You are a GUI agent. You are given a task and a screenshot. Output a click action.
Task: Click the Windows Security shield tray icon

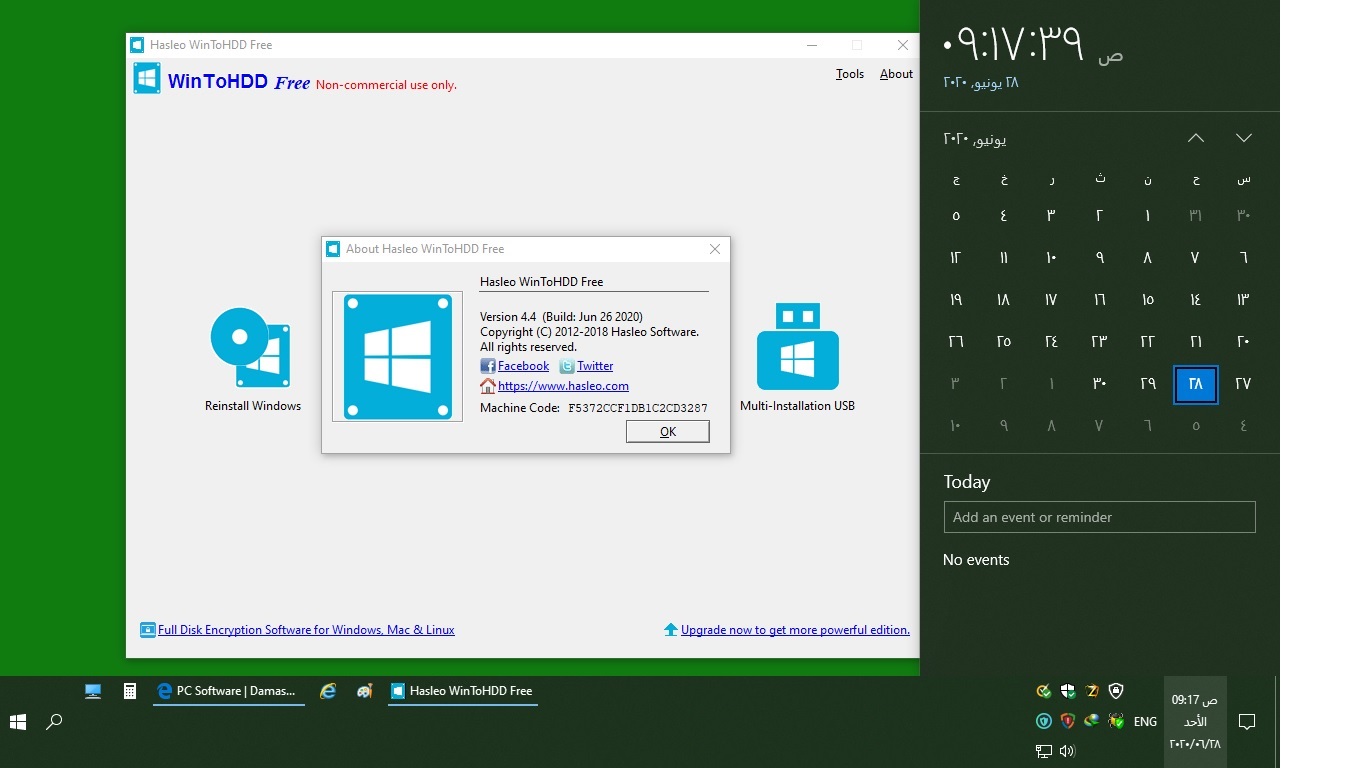coord(1068,691)
